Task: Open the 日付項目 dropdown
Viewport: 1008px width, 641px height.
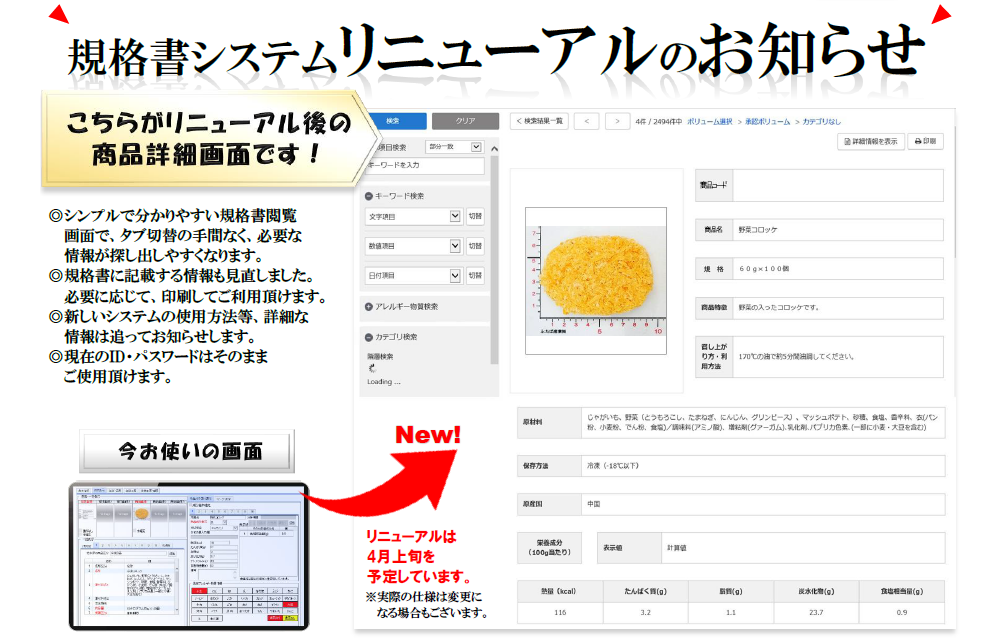Action: tap(413, 276)
